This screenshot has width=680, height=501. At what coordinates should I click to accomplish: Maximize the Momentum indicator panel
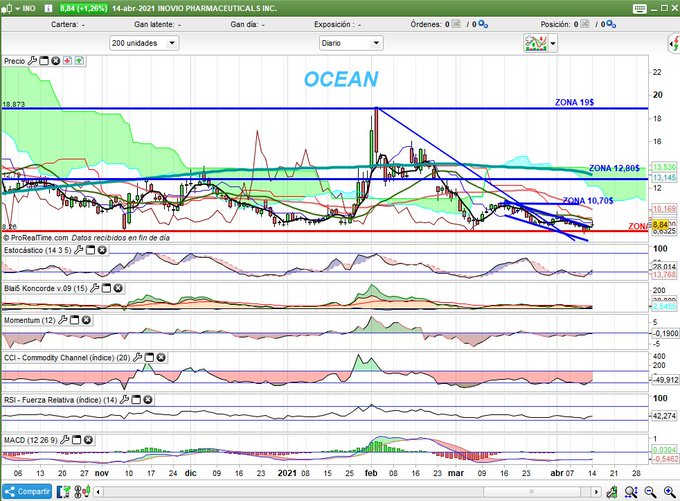[x=75, y=320]
